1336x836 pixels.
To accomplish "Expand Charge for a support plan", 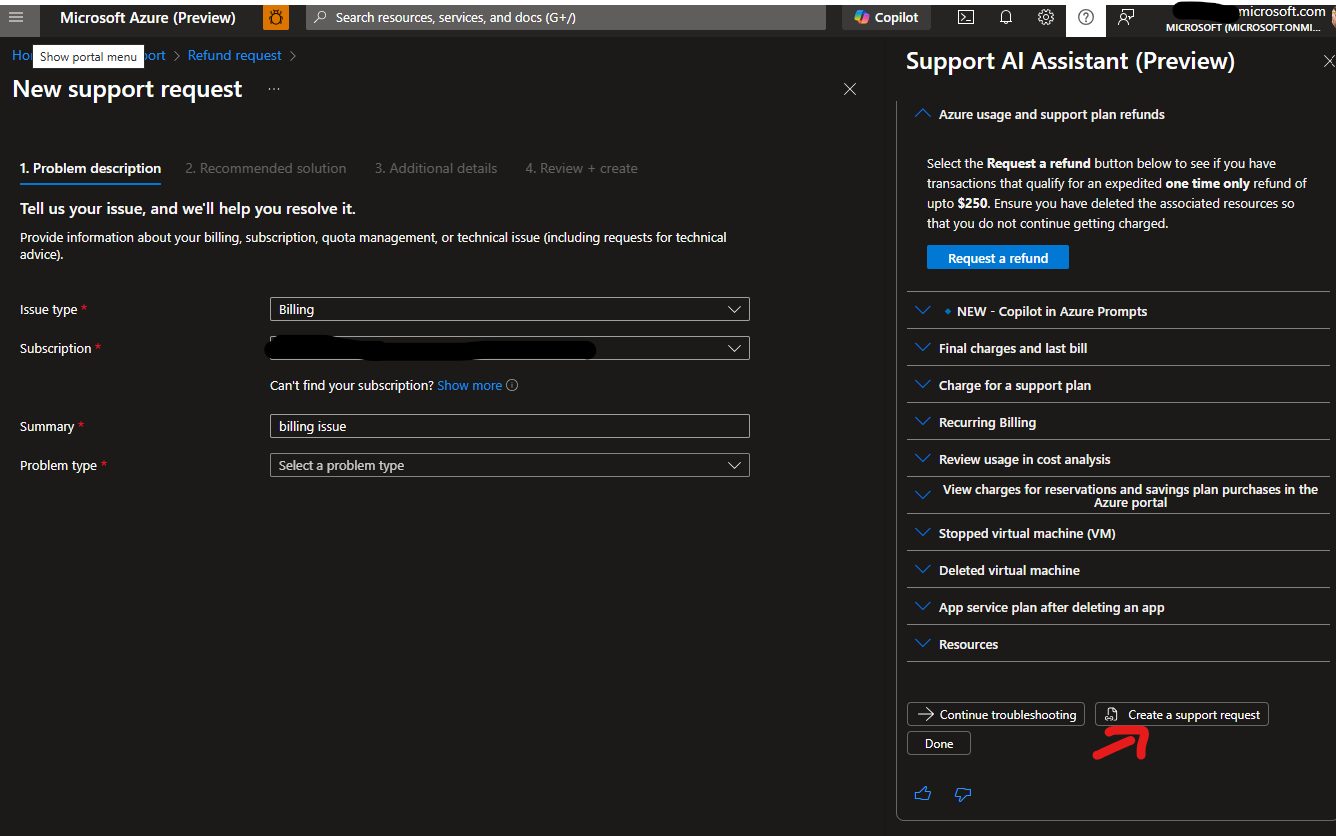I will (x=1118, y=385).
